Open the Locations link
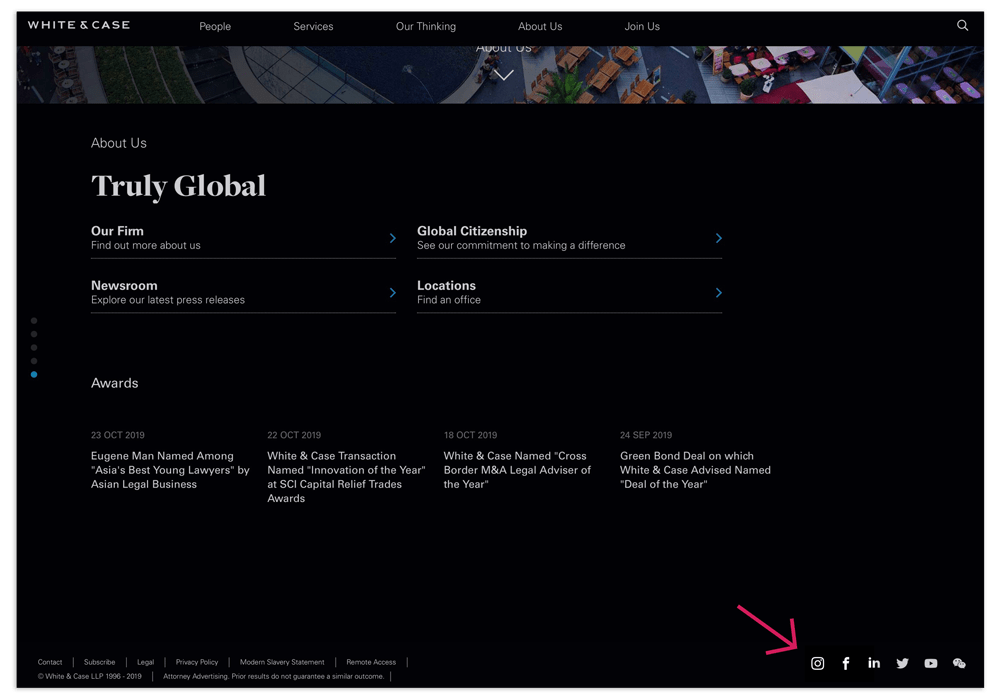1000x699 pixels. [x=569, y=293]
